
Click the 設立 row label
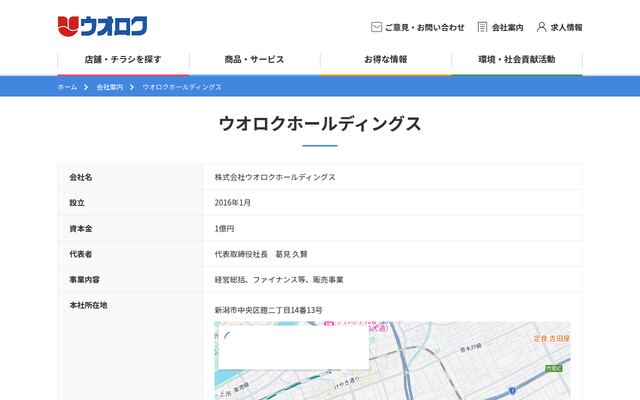[77, 203]
